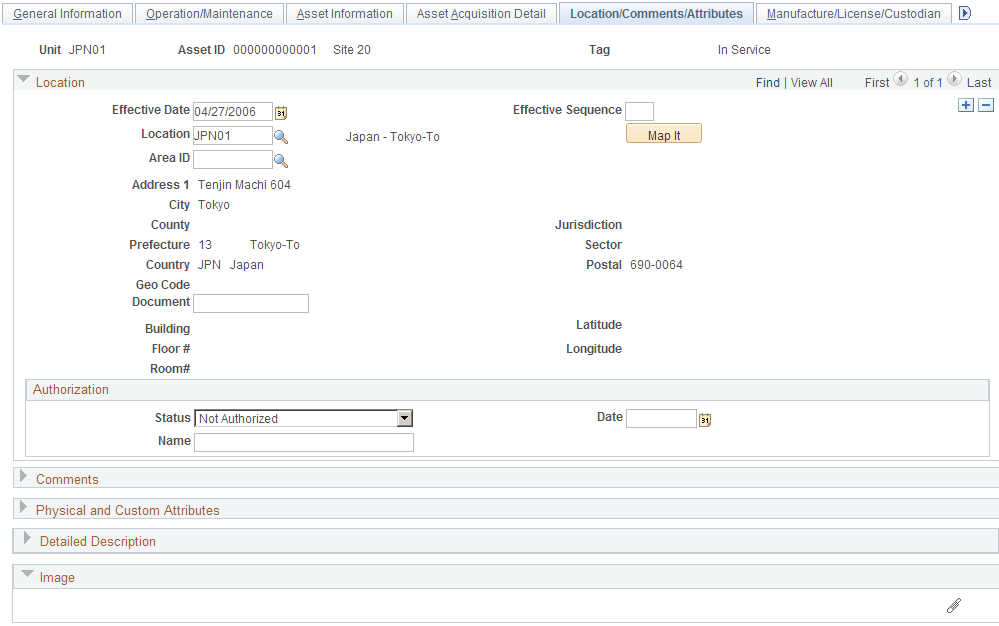Click the Prefecture name Tokyo-To
Screen dimensions: 999x626
point(275,245)
